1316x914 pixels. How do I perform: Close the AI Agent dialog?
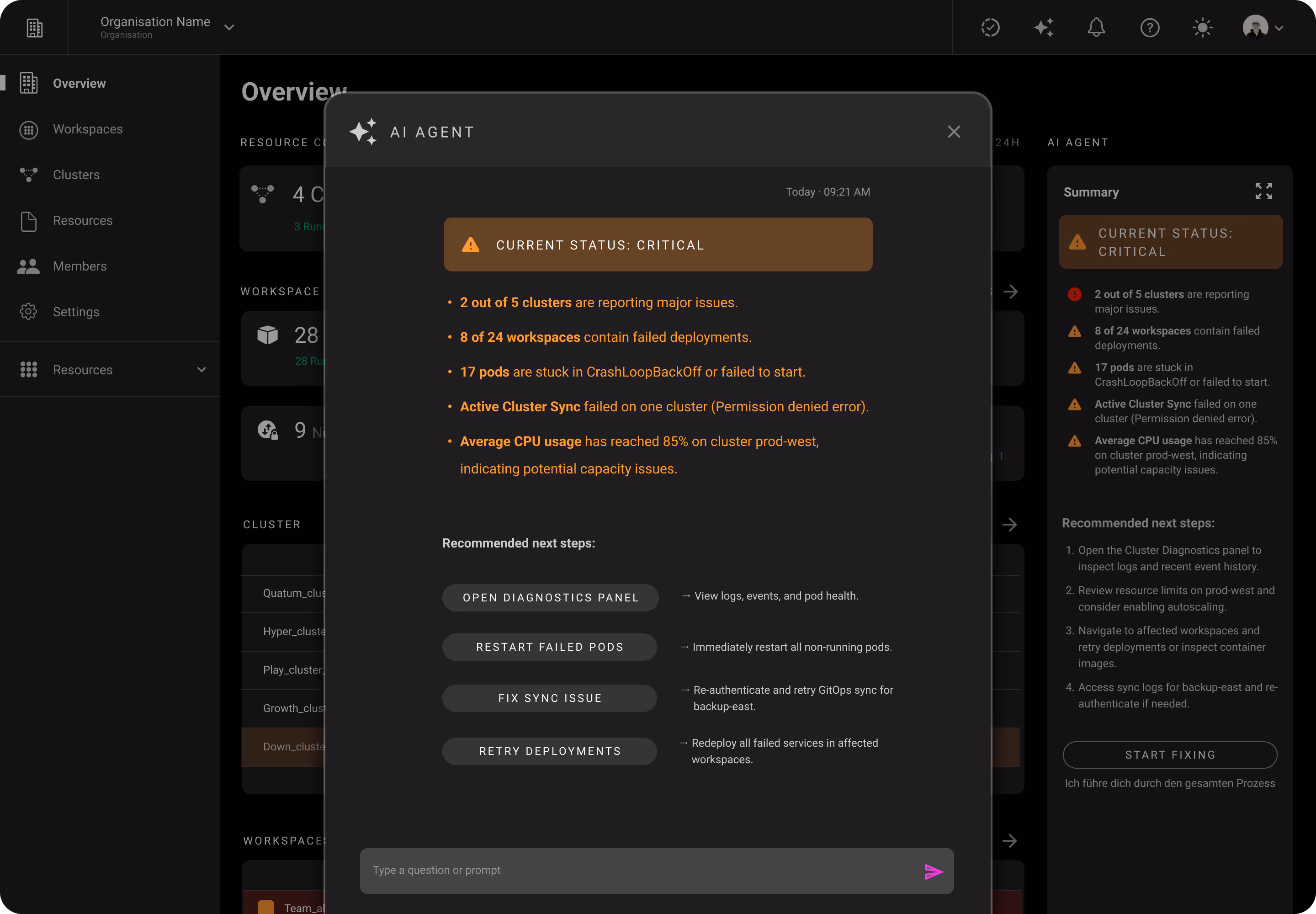tap(954, 132)
